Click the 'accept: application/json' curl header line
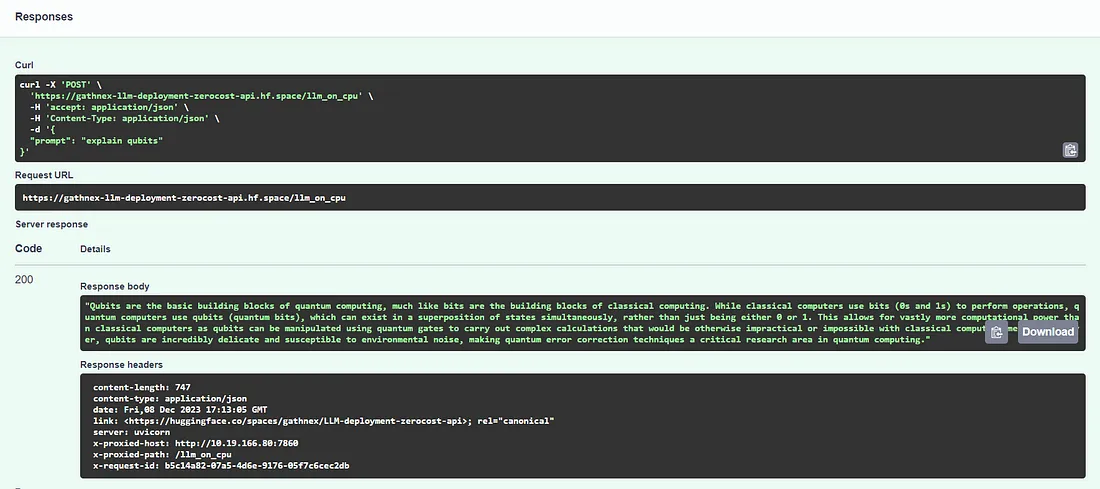This screenshot has height=489, width=1100. 109,107
